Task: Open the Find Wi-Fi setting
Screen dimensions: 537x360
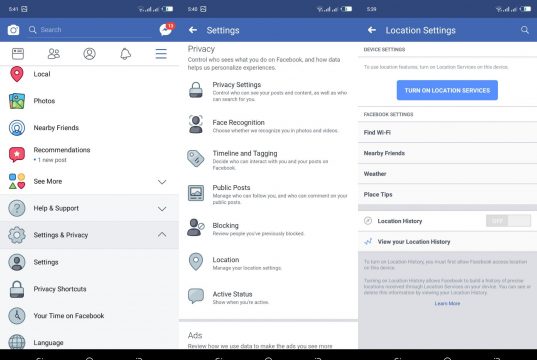Action: (x=447, y=133)
